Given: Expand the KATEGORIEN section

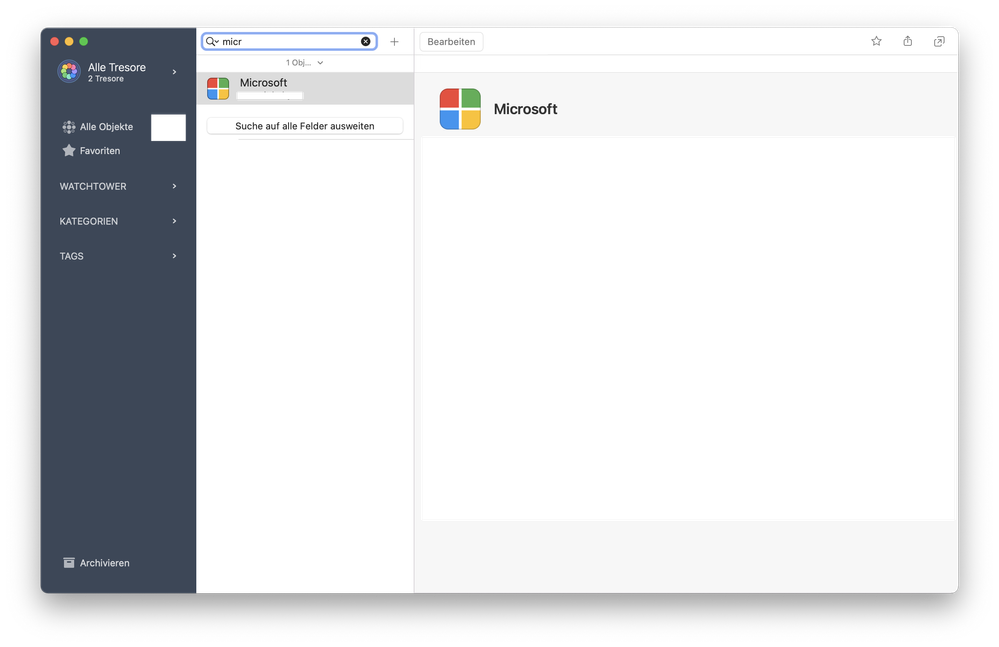Looking at the screenshot, I should [x=175, y=221].
